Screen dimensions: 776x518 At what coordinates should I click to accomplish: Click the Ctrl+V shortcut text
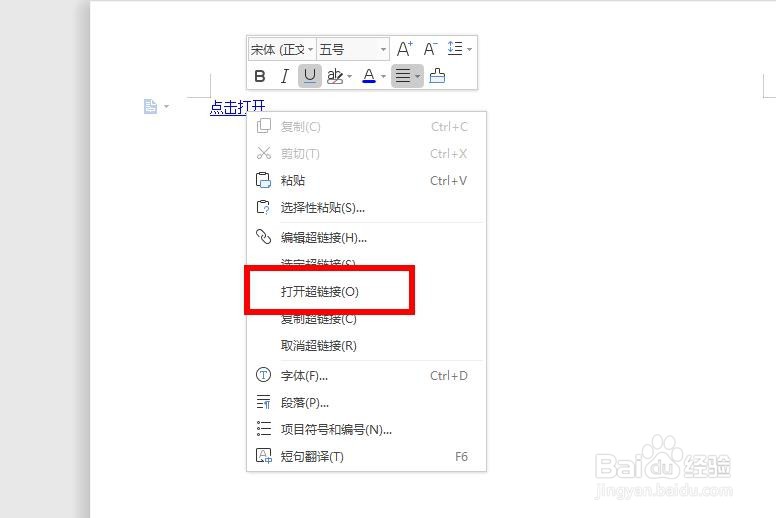448,181
